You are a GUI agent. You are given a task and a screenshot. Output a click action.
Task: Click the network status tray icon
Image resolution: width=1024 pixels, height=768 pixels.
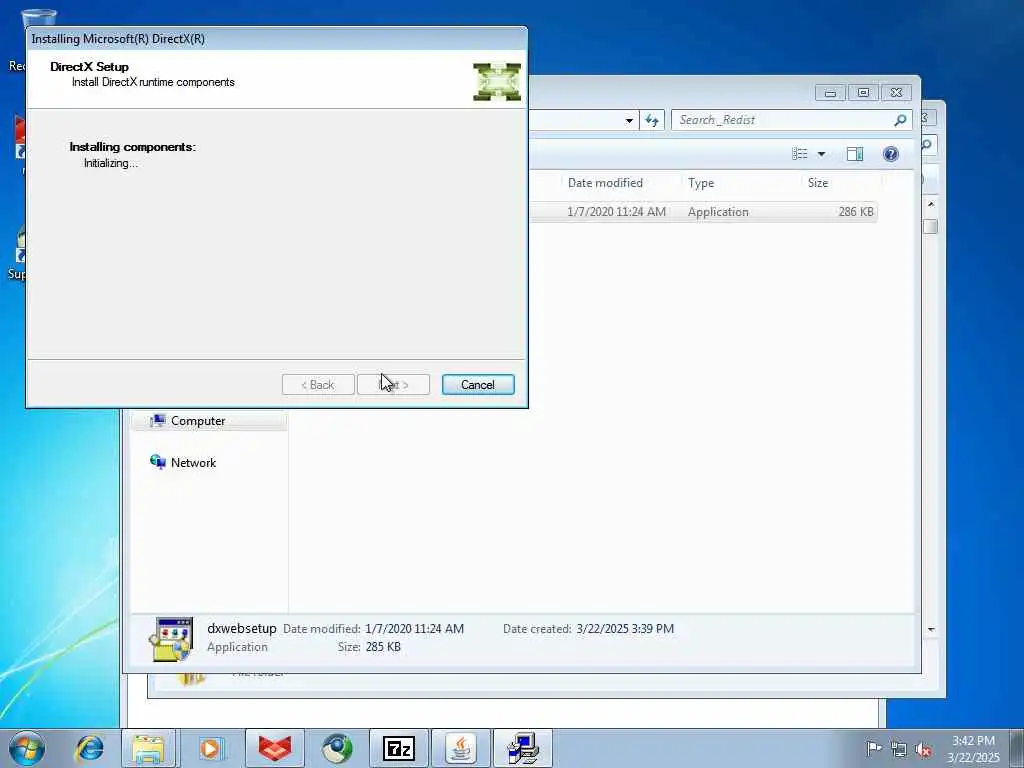tap(899, 749)
